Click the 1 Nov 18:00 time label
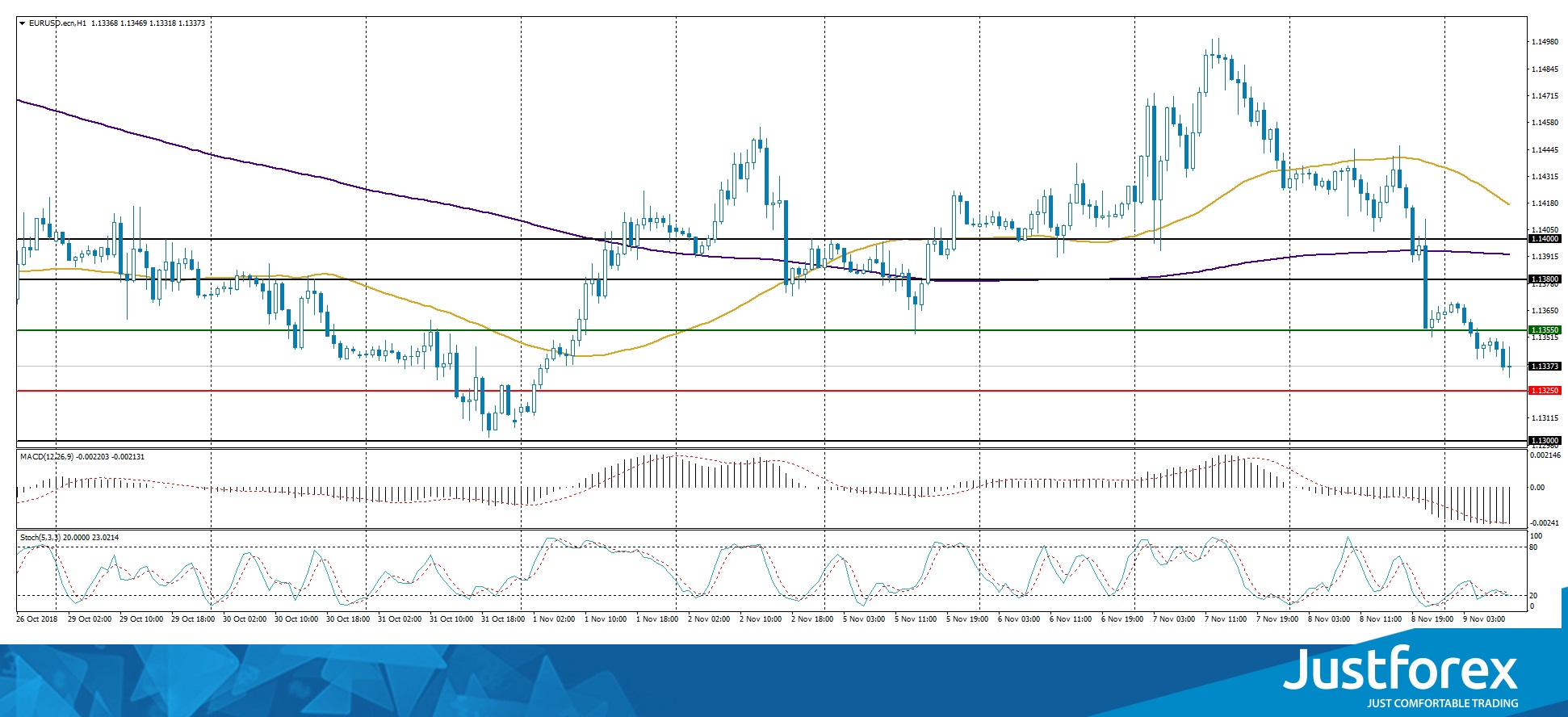The height and width of the screenshot is (717, 1568). [x=657, y=619]
